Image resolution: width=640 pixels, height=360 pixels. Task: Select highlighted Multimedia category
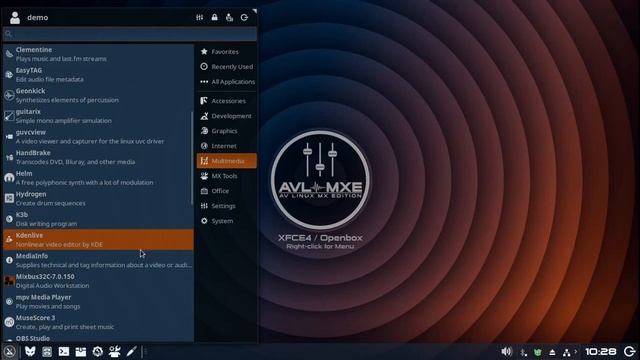click(227, 161)
